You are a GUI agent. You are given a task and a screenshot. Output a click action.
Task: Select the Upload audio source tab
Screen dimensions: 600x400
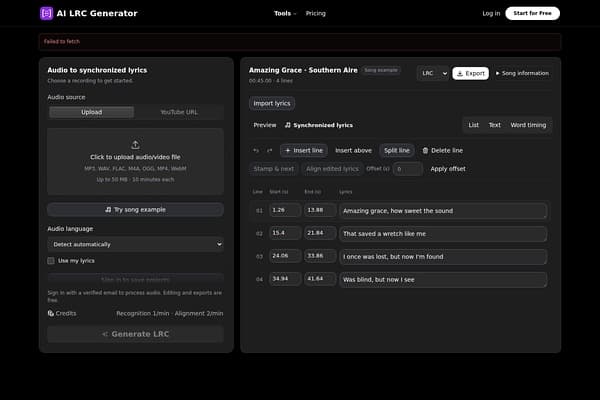tap(91, 112)
